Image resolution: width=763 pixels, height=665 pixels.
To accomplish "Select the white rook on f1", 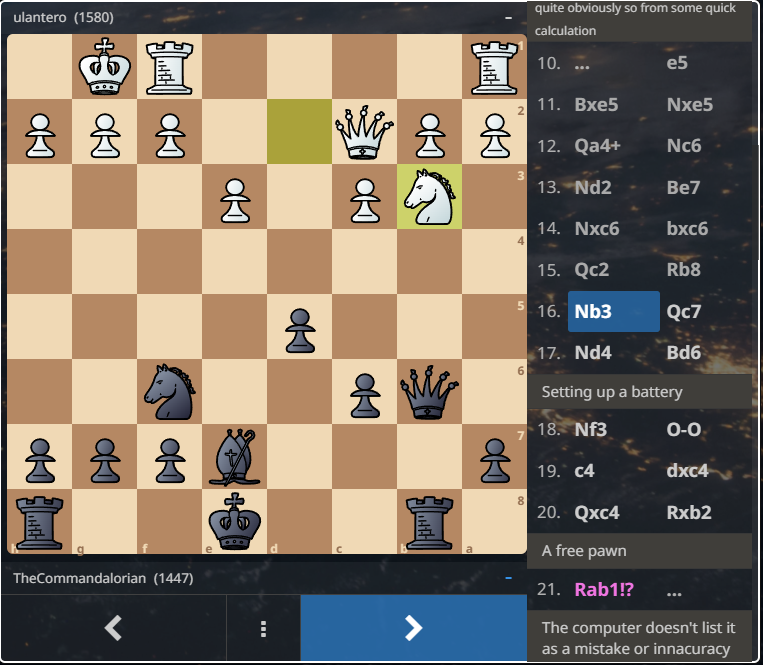I will [169, 67].
